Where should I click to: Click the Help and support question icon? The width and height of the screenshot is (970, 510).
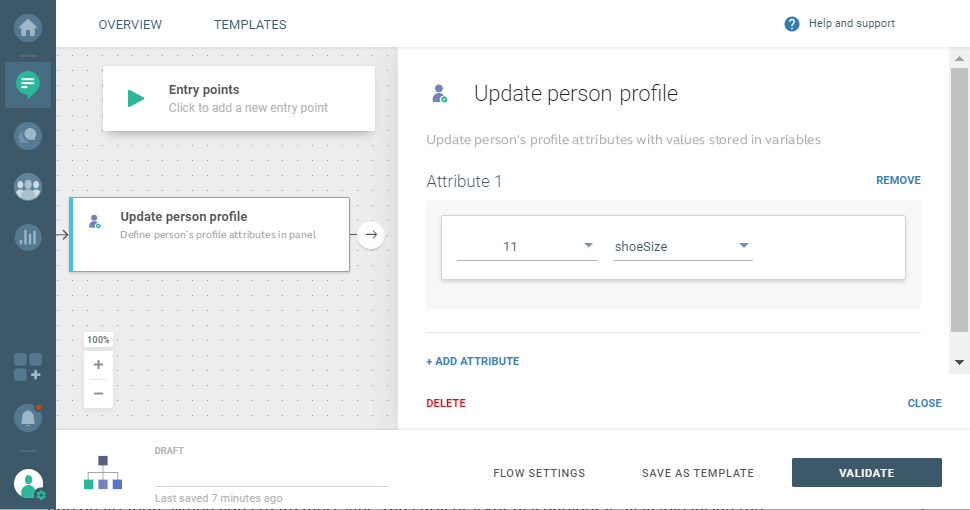792,24
